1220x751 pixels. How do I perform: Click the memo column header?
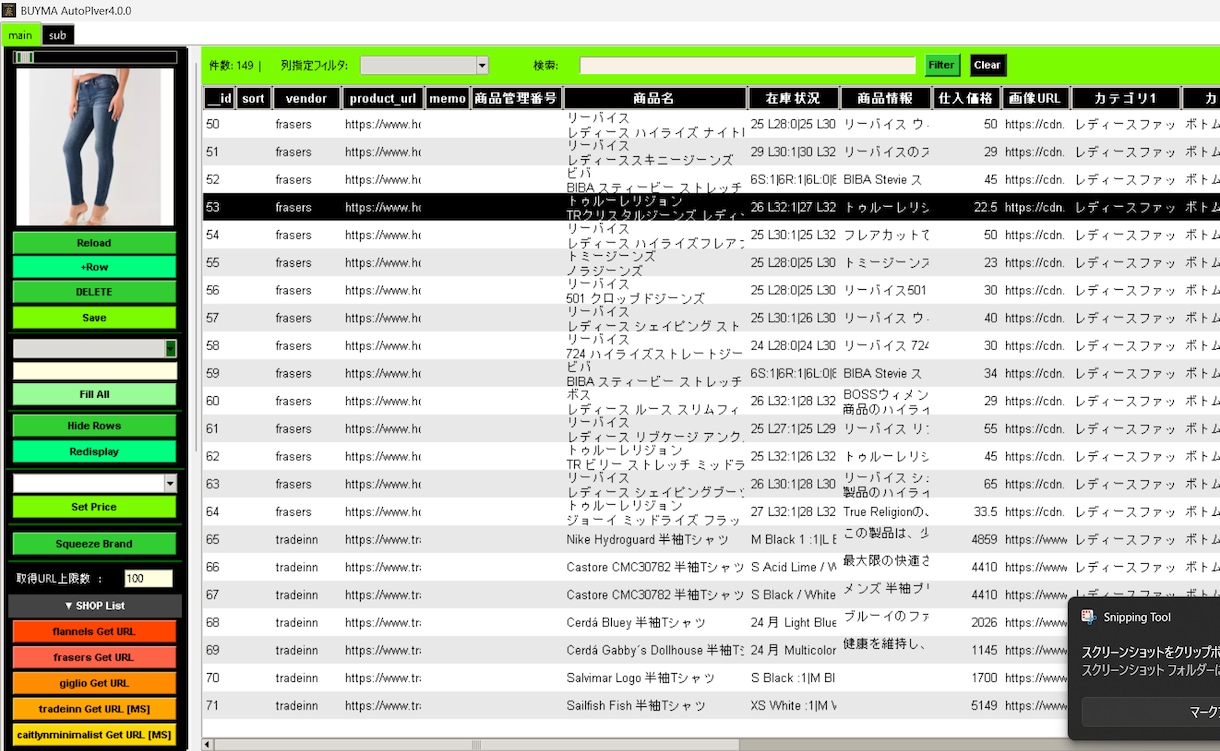point(447,98)
